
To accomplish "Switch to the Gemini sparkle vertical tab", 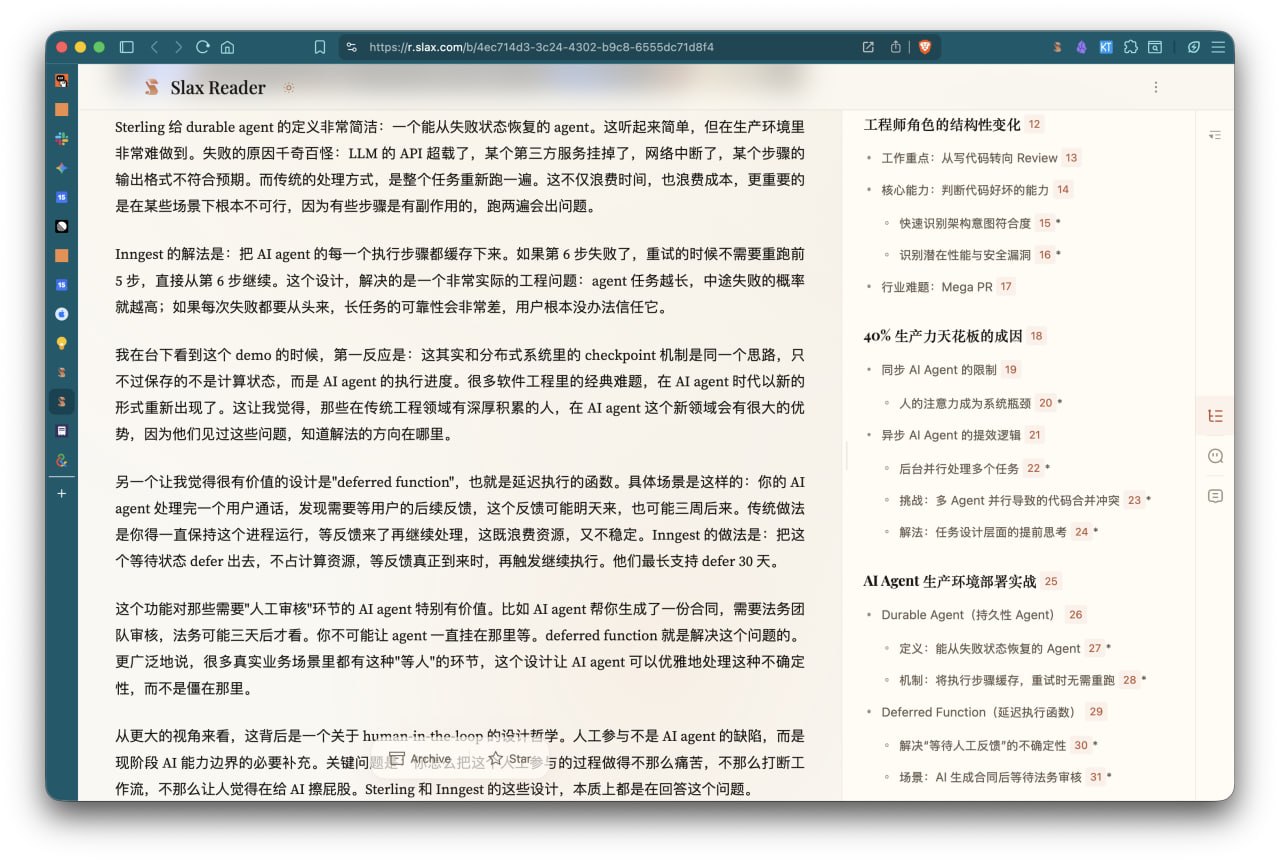I will coord(62,168).
